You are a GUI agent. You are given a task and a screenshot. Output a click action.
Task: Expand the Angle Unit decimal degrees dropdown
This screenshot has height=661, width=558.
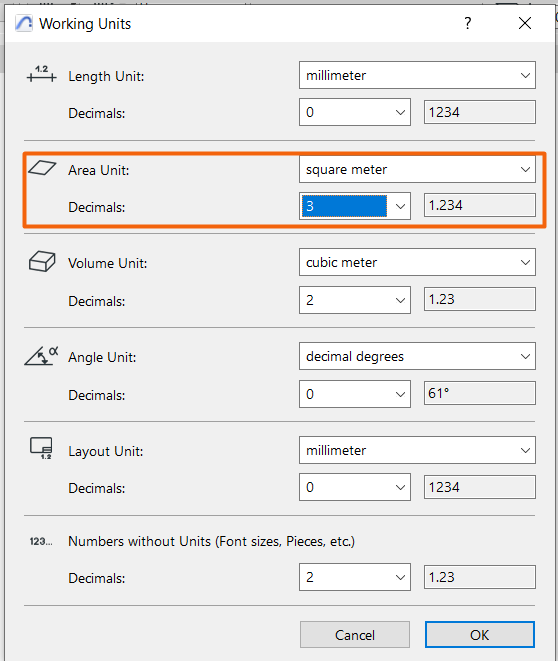(x=417, y=356)
